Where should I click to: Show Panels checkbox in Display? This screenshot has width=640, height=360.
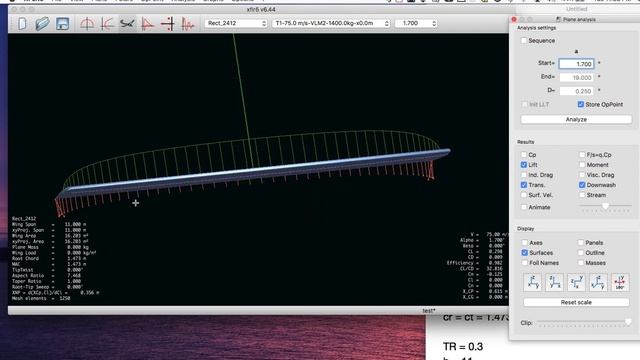point(581,243)
